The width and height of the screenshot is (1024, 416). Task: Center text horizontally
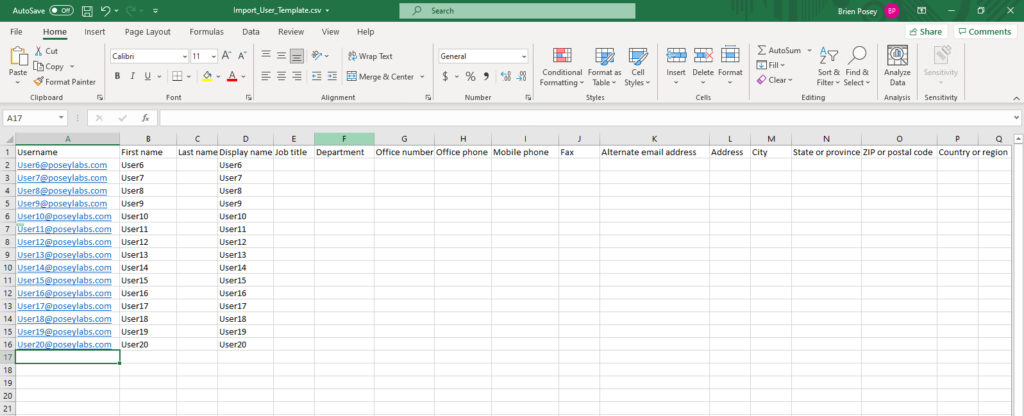pyautogui.click(x=281, y=76)
